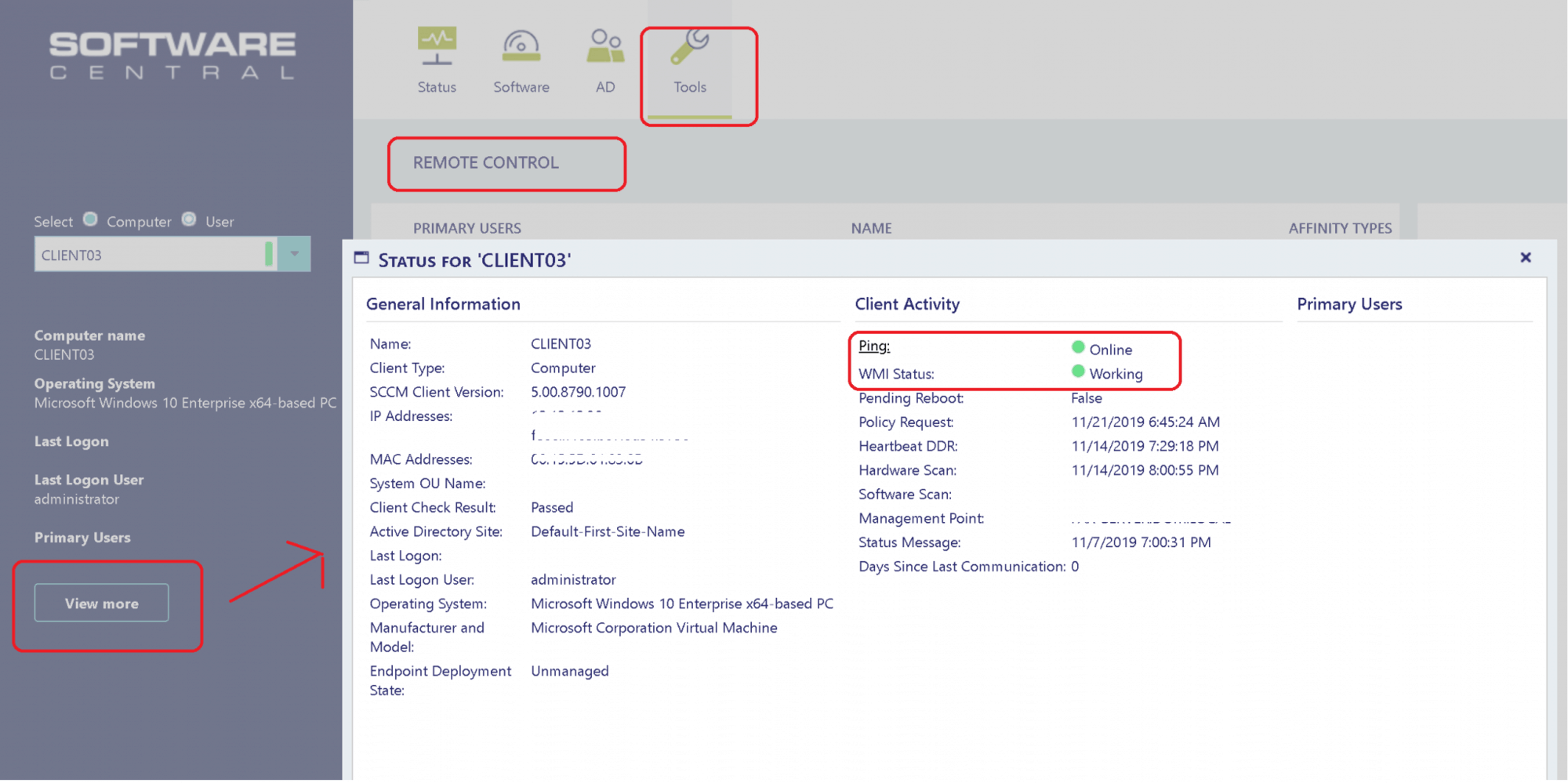The width and height of the screenshot is (1568, 783).
Task: Switch to the REMOTE CONTROL tab
Action: coord(486,163)
